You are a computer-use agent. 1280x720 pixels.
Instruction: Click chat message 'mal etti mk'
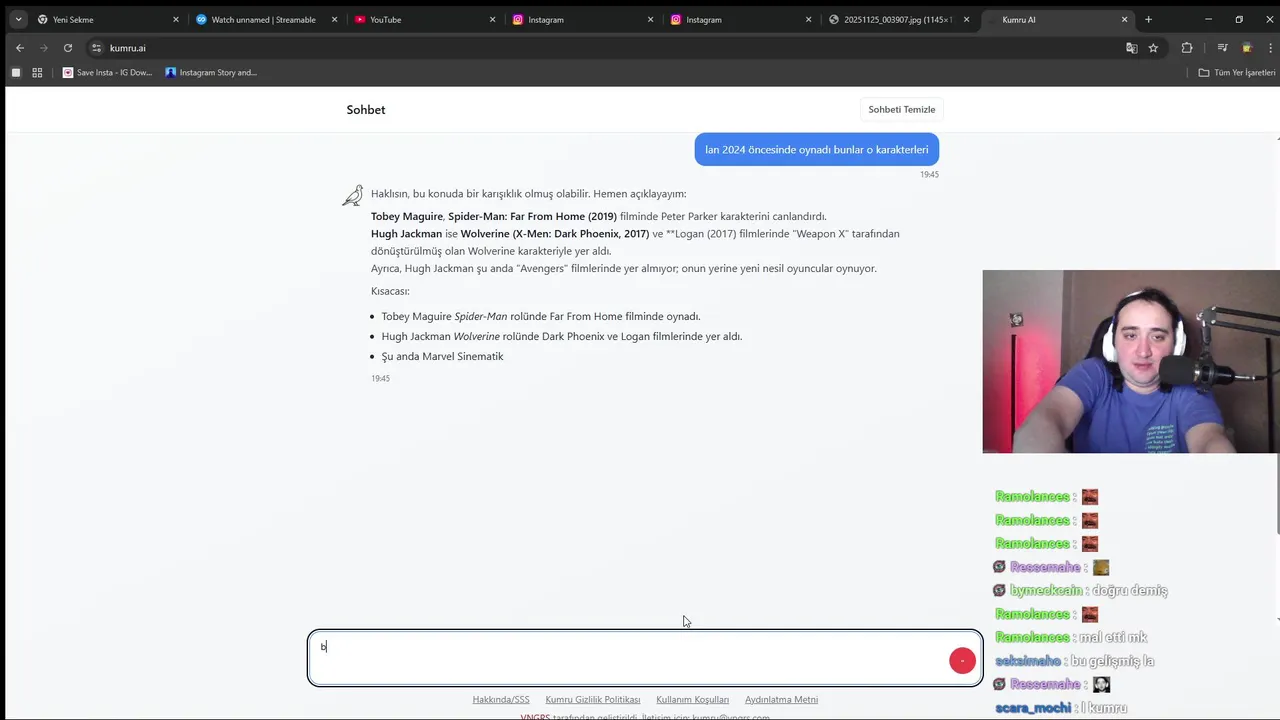coord(1113,637)
